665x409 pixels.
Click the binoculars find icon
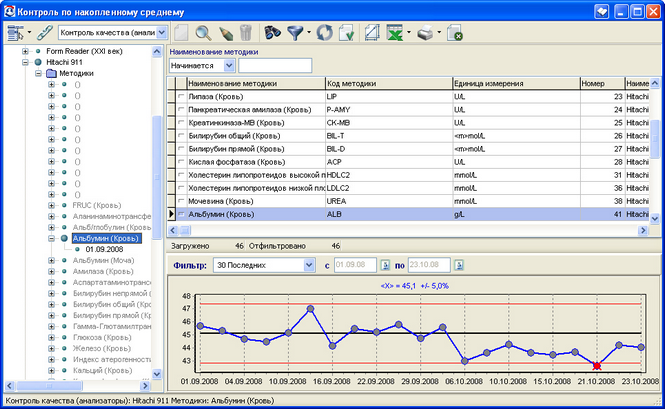(272, 32)
